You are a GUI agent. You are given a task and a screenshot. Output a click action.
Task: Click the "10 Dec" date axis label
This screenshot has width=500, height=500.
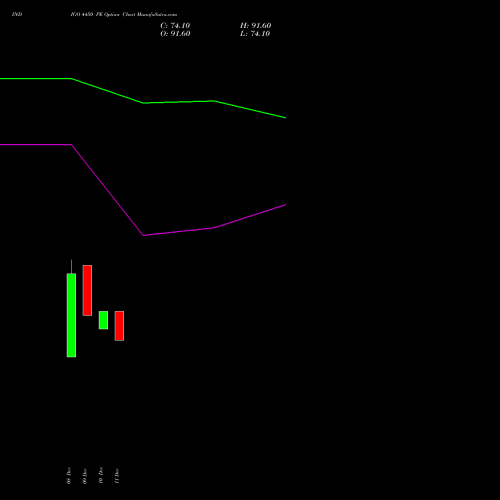[x=101, y=475]
